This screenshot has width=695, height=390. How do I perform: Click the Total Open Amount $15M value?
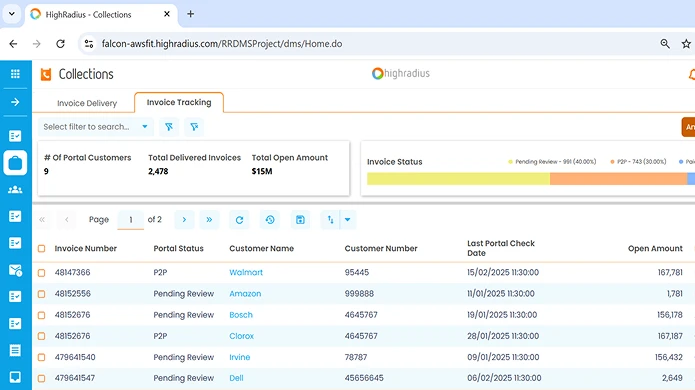[262, 171]
